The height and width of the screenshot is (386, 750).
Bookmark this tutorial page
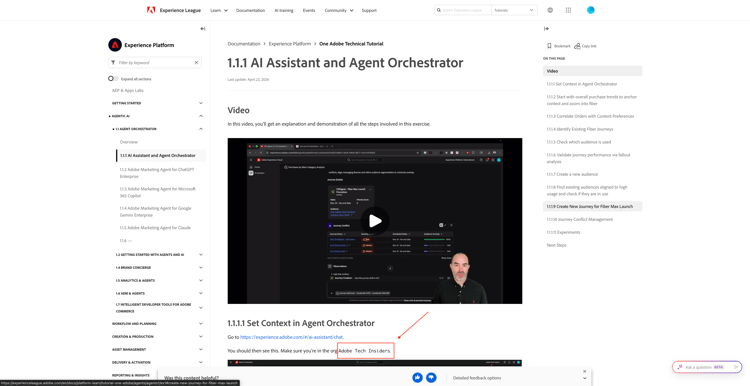coord(559,46)
